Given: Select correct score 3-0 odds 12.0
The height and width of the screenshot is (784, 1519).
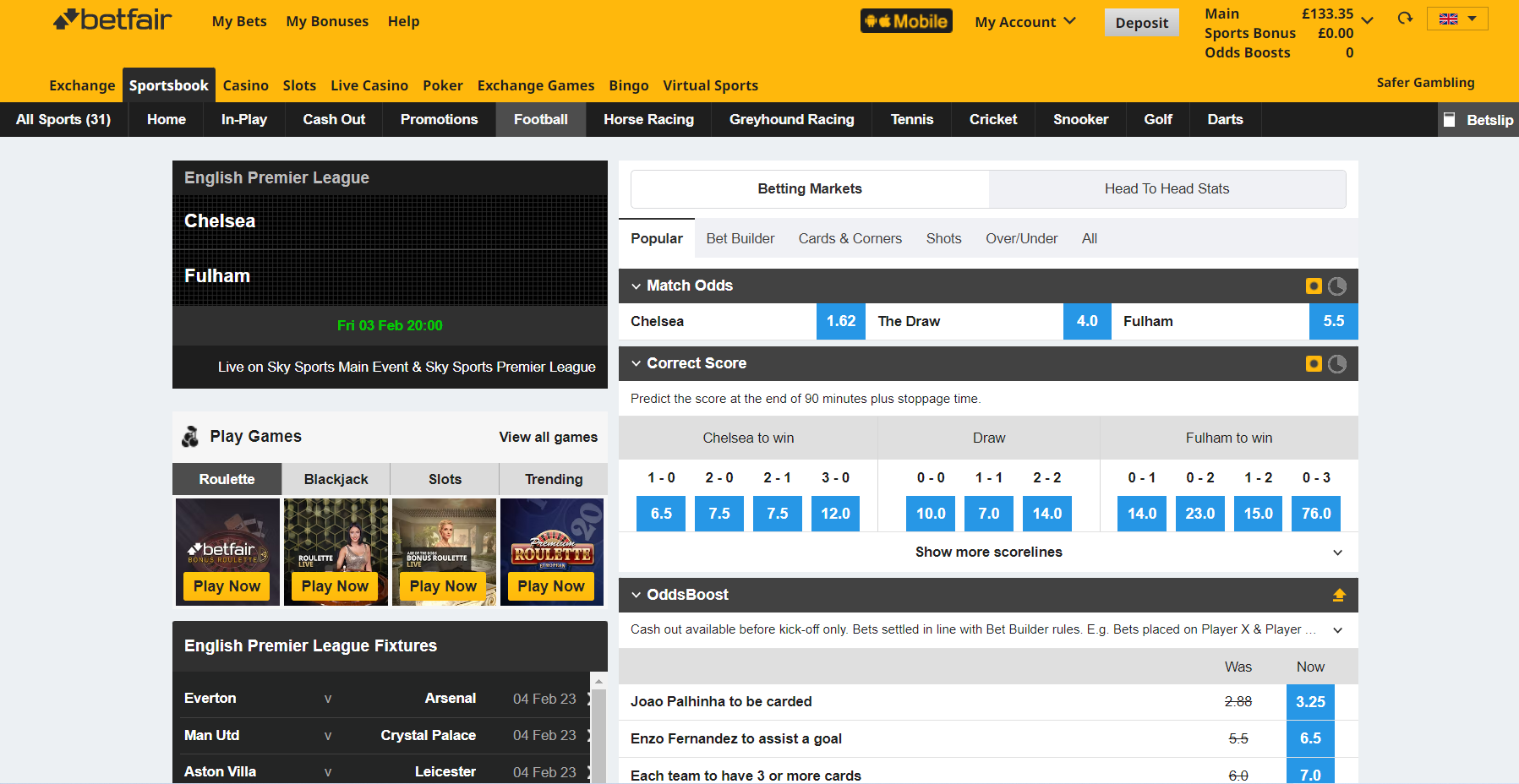Looking at the screenshot, I should tap(835, 514).
